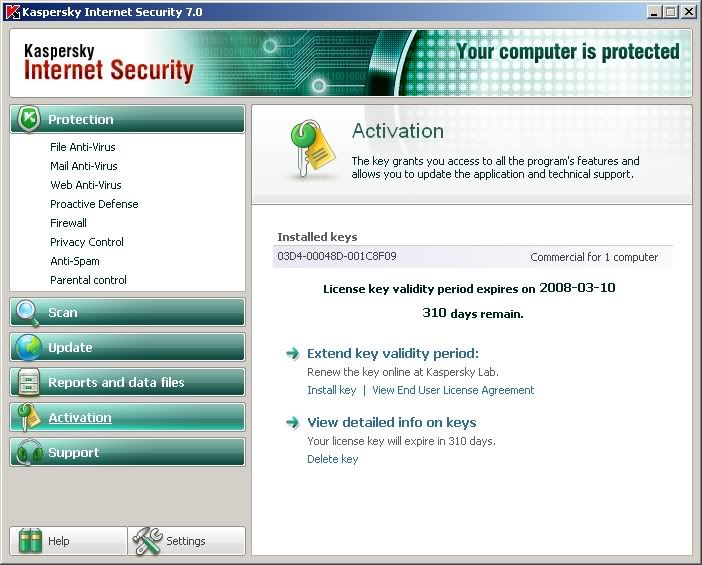Select the Activation section
Image resolution: width=702 pixels, height=565 pixels.
(x=127, y=417)
